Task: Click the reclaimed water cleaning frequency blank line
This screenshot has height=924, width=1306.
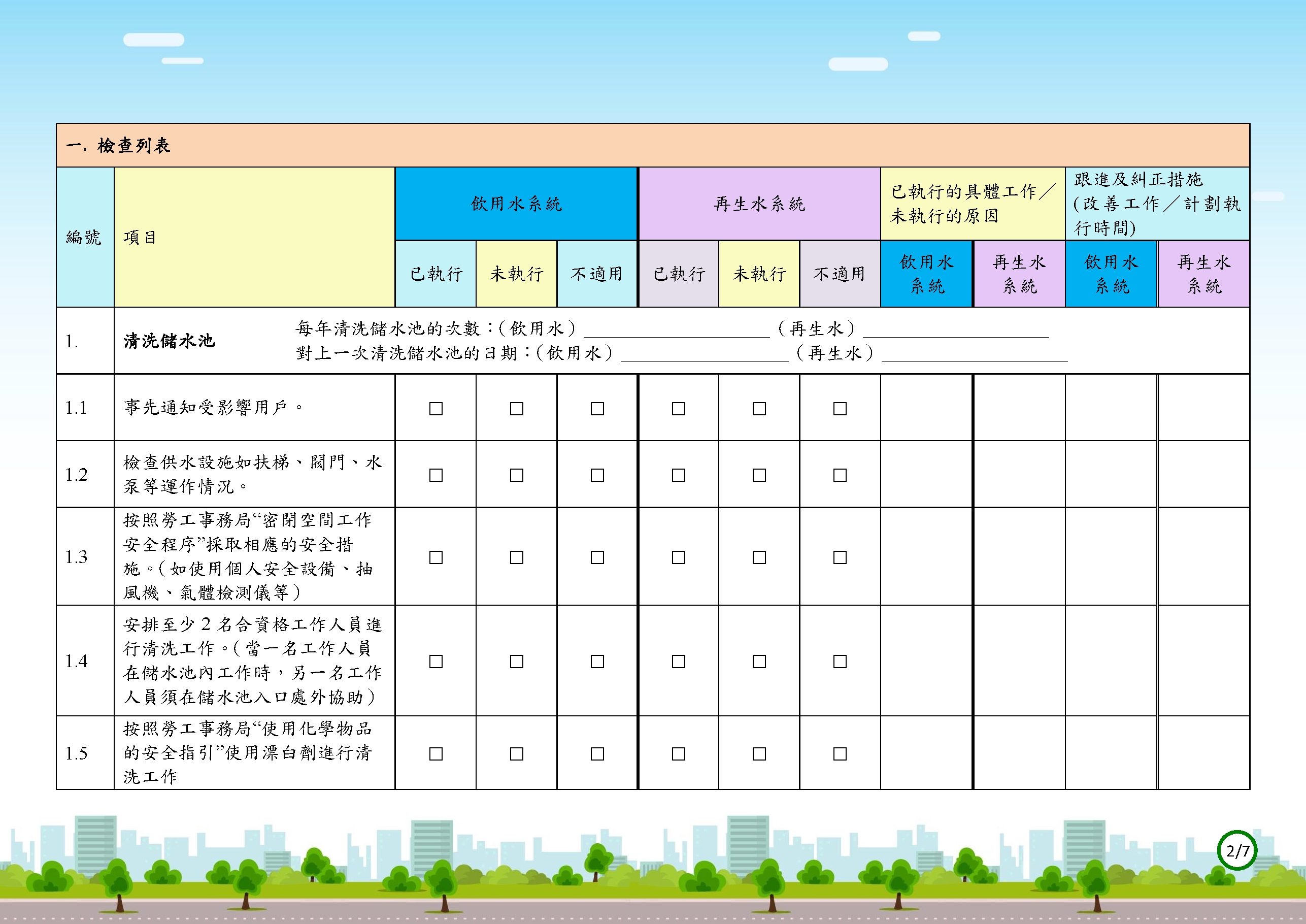Action: (x=956, y=330)
